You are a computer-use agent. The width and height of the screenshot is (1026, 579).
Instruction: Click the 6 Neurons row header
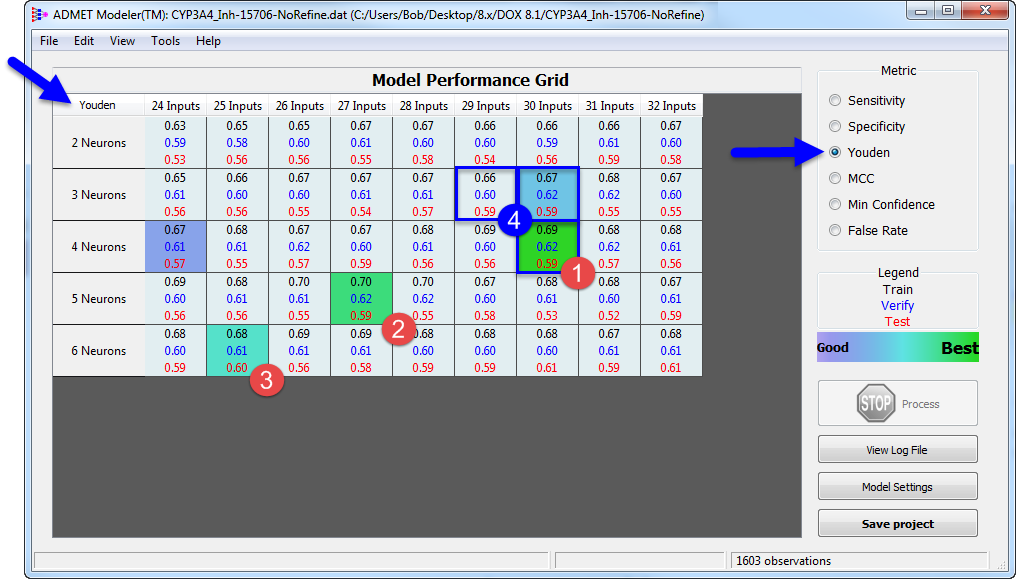click(x=99, y=351)
